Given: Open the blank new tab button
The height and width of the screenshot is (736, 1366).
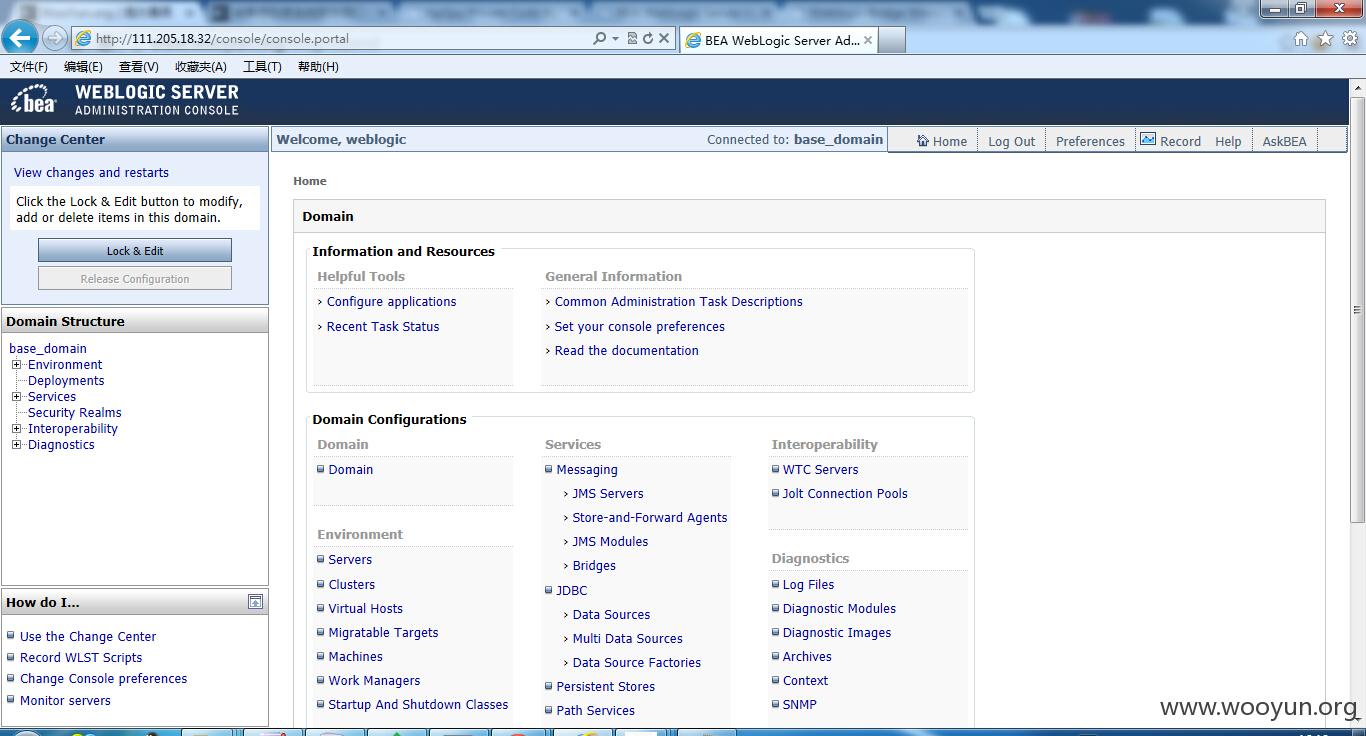Looking at the screenshot, I should pyautogui.click(x=892, y=40).
